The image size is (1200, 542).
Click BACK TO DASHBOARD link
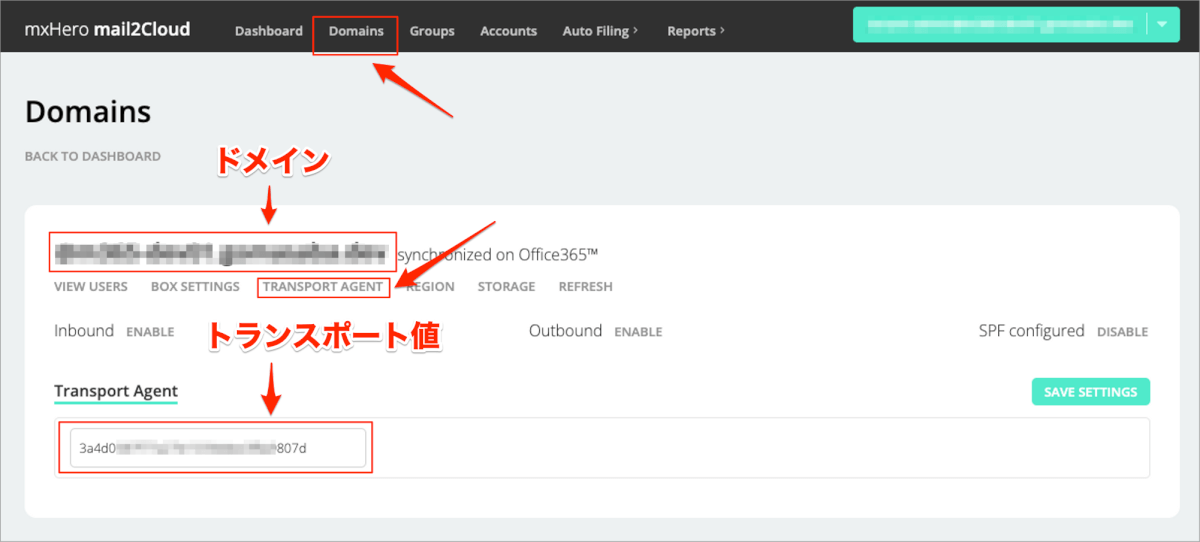93,156
